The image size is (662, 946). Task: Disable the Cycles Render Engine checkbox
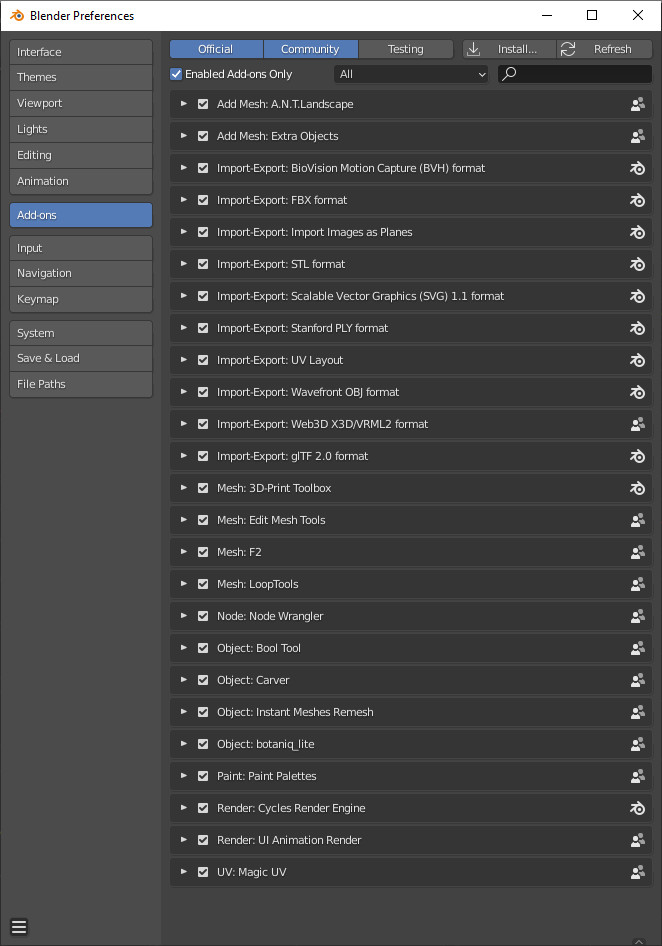203,808
